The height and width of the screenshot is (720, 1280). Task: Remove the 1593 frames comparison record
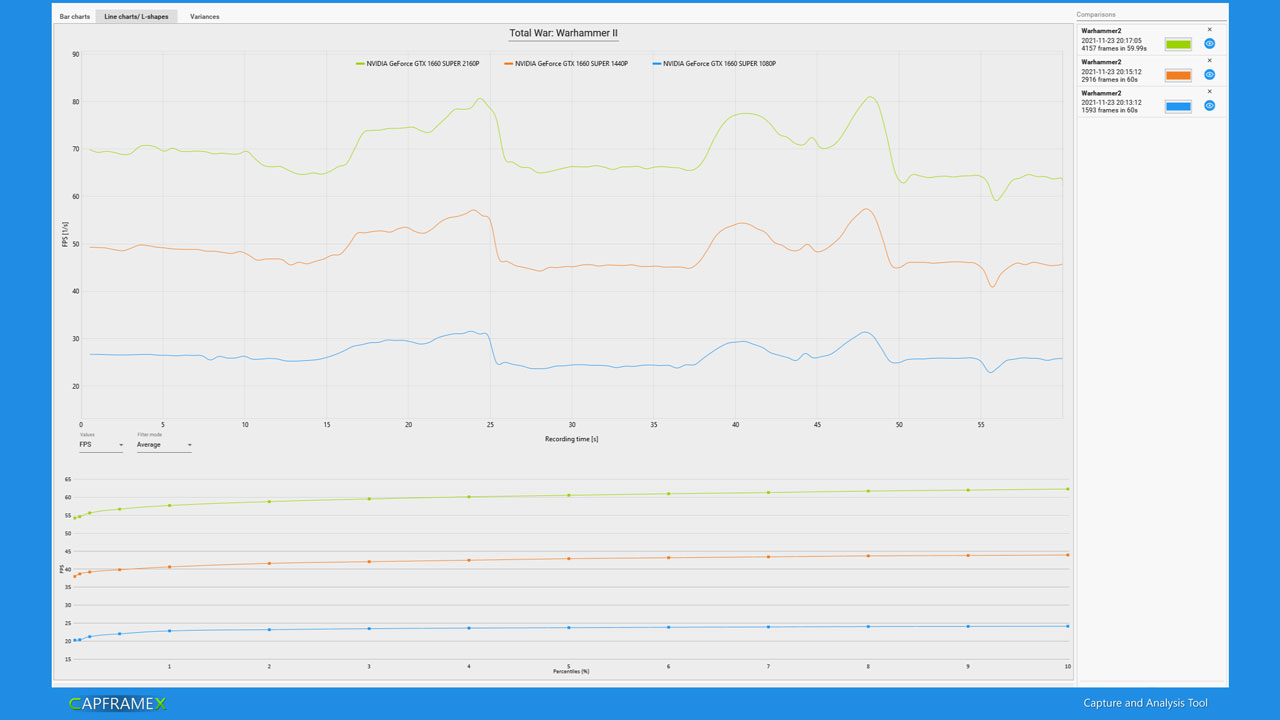(1209, 92)
